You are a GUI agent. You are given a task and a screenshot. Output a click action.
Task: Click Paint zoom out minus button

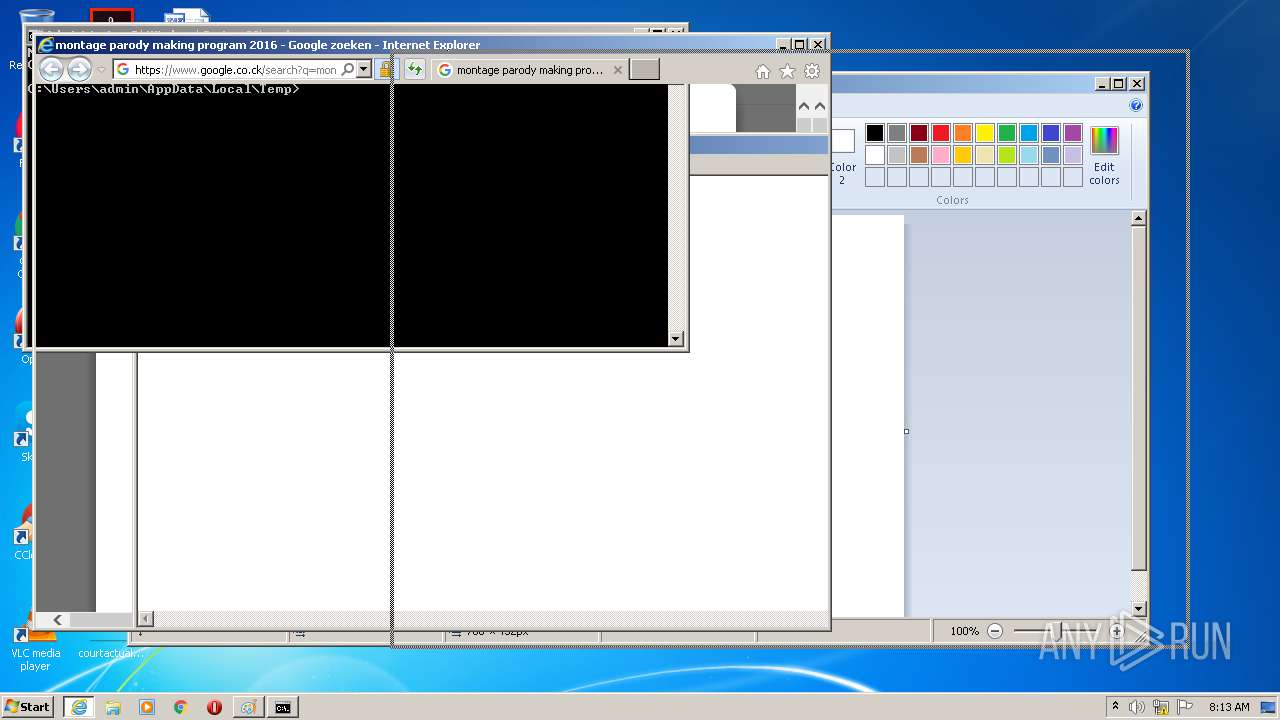click(x=994, y=631)
